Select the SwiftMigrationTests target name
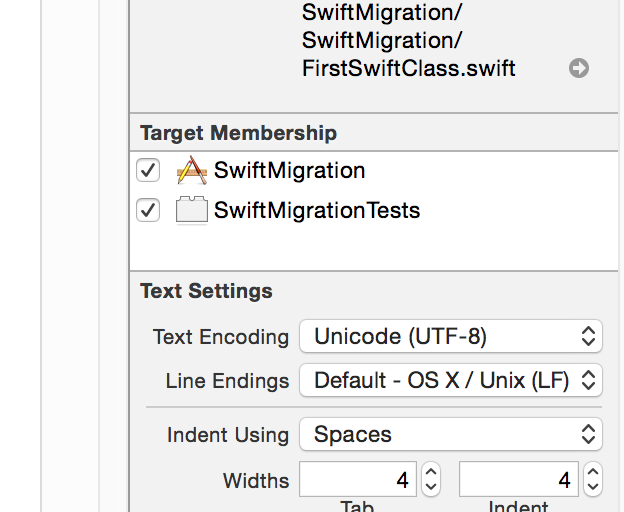This screenshot has width=624, height=512. pos(316,211)
